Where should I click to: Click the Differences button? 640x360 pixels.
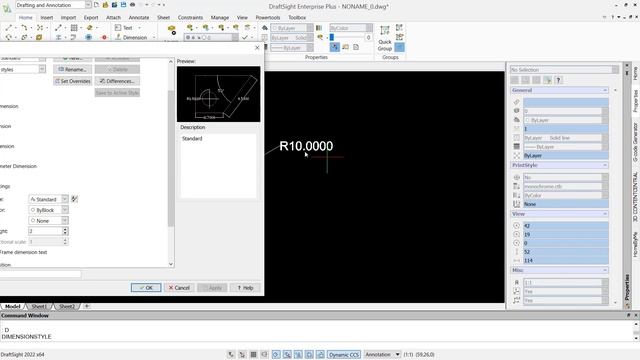(118, 81)
